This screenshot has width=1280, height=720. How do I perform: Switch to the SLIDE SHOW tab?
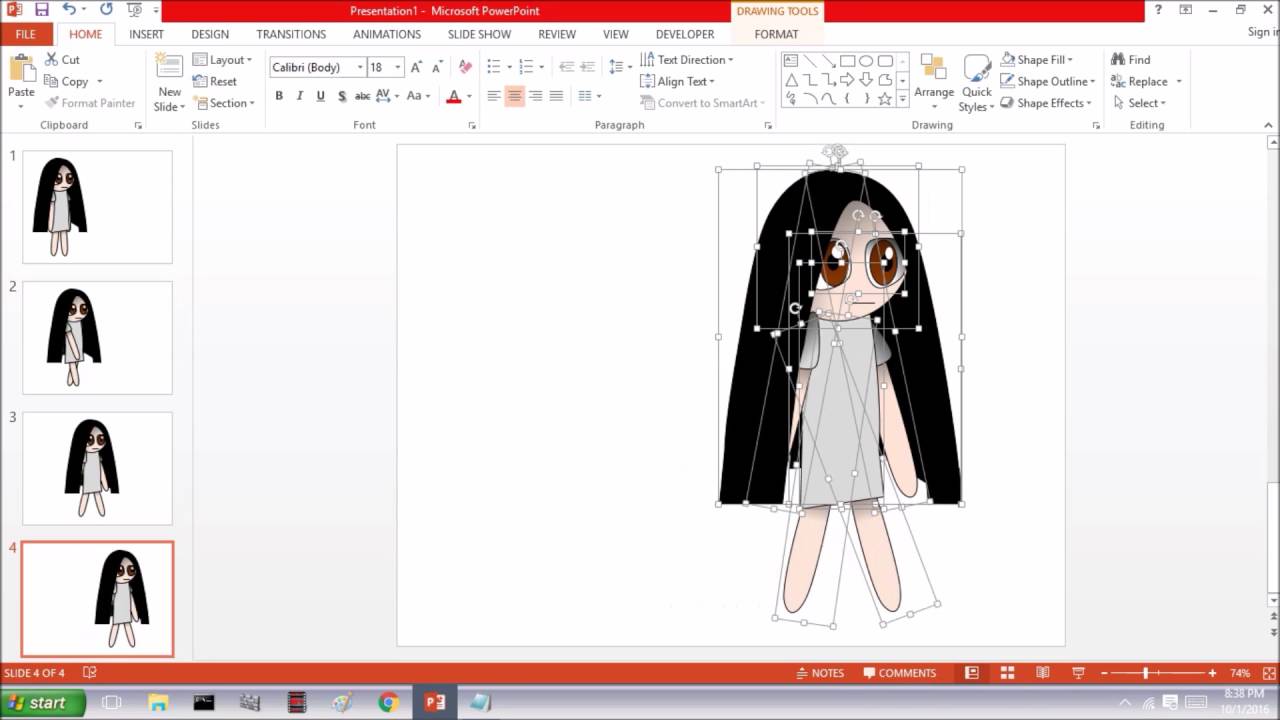(x=479, y=34)
